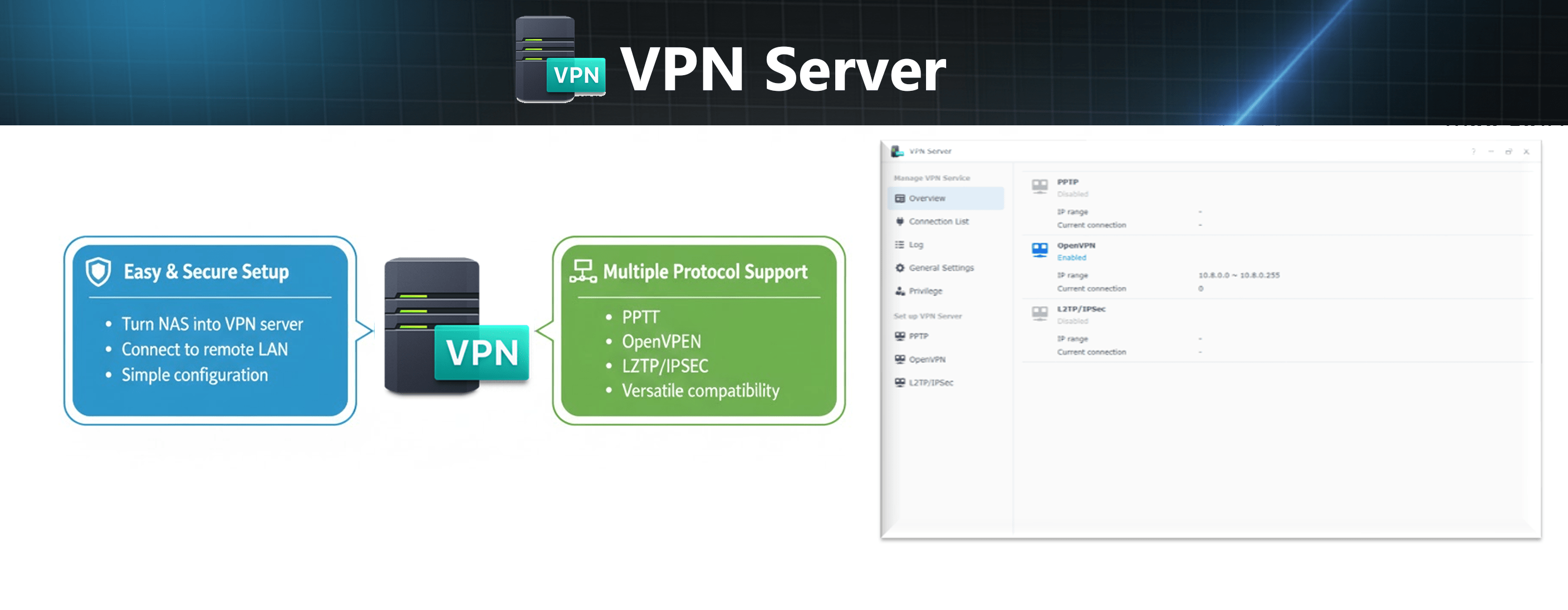Select the Overview icon in the sidebar

[x=899, y=198]
